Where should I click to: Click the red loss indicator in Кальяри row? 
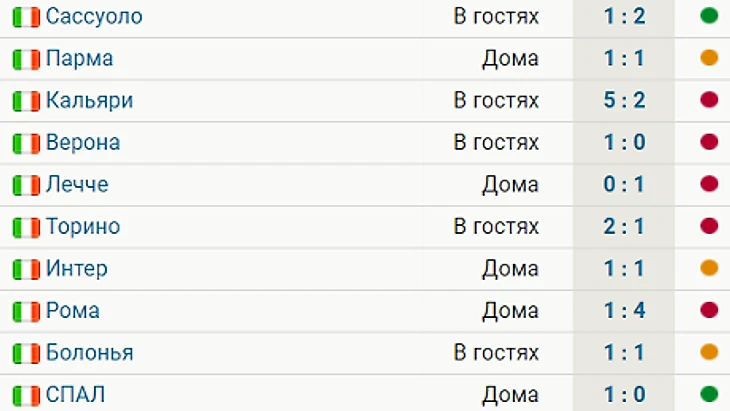pos(709,100)
